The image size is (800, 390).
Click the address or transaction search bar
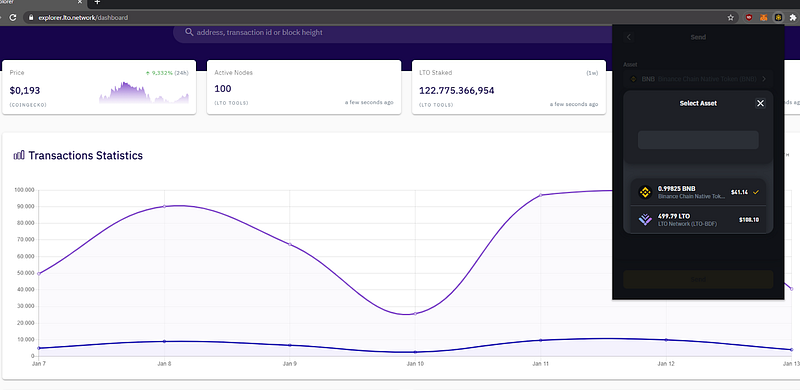tap(393, 32)
